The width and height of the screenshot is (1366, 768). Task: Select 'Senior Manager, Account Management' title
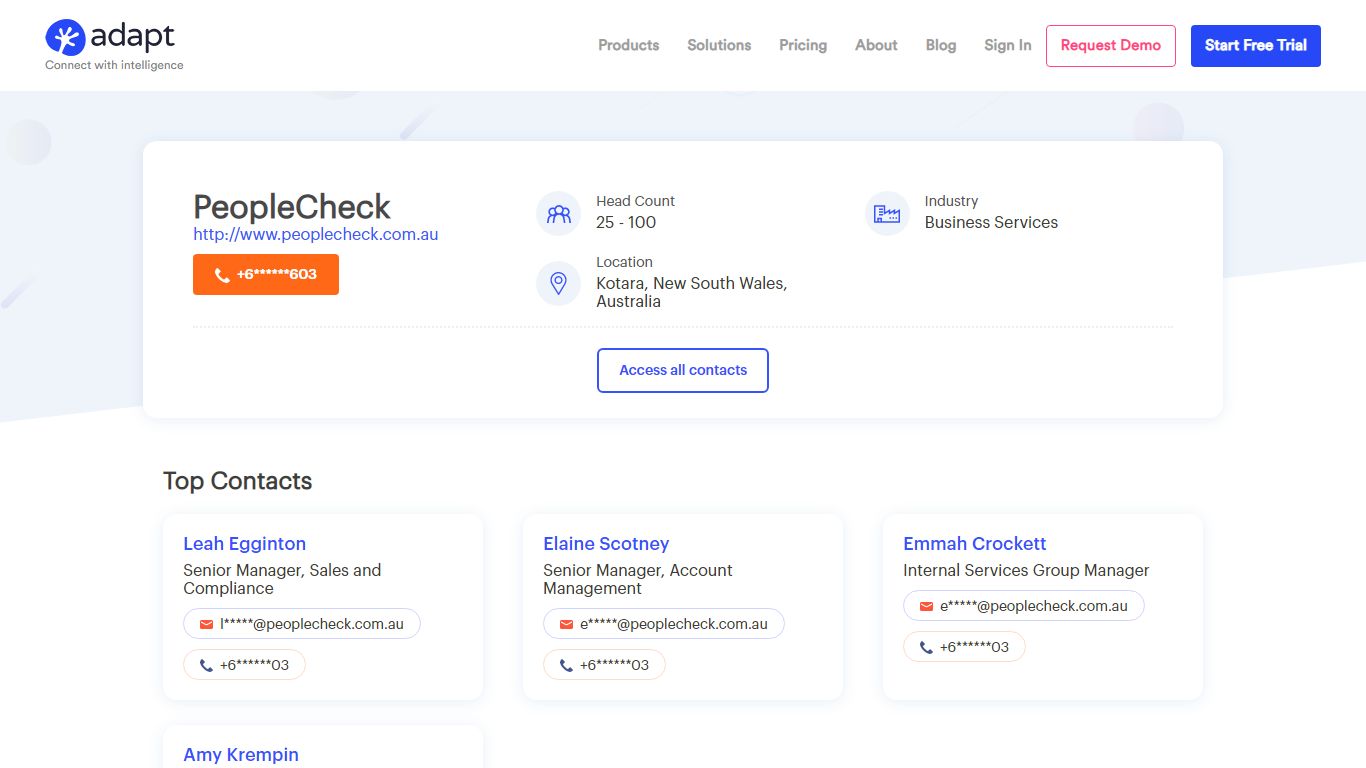(638, 579)
